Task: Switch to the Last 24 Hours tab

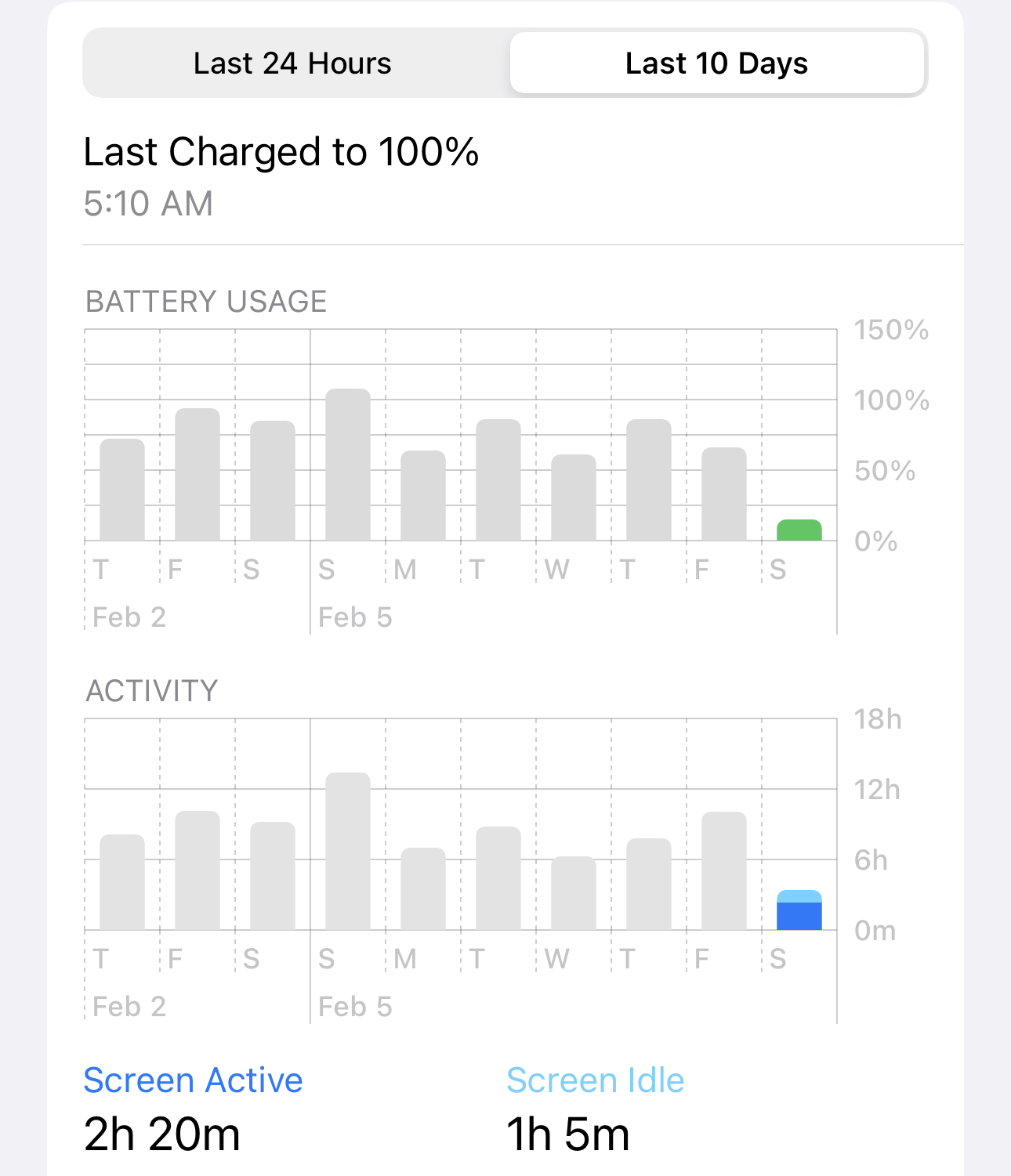Action: [292, 63]
